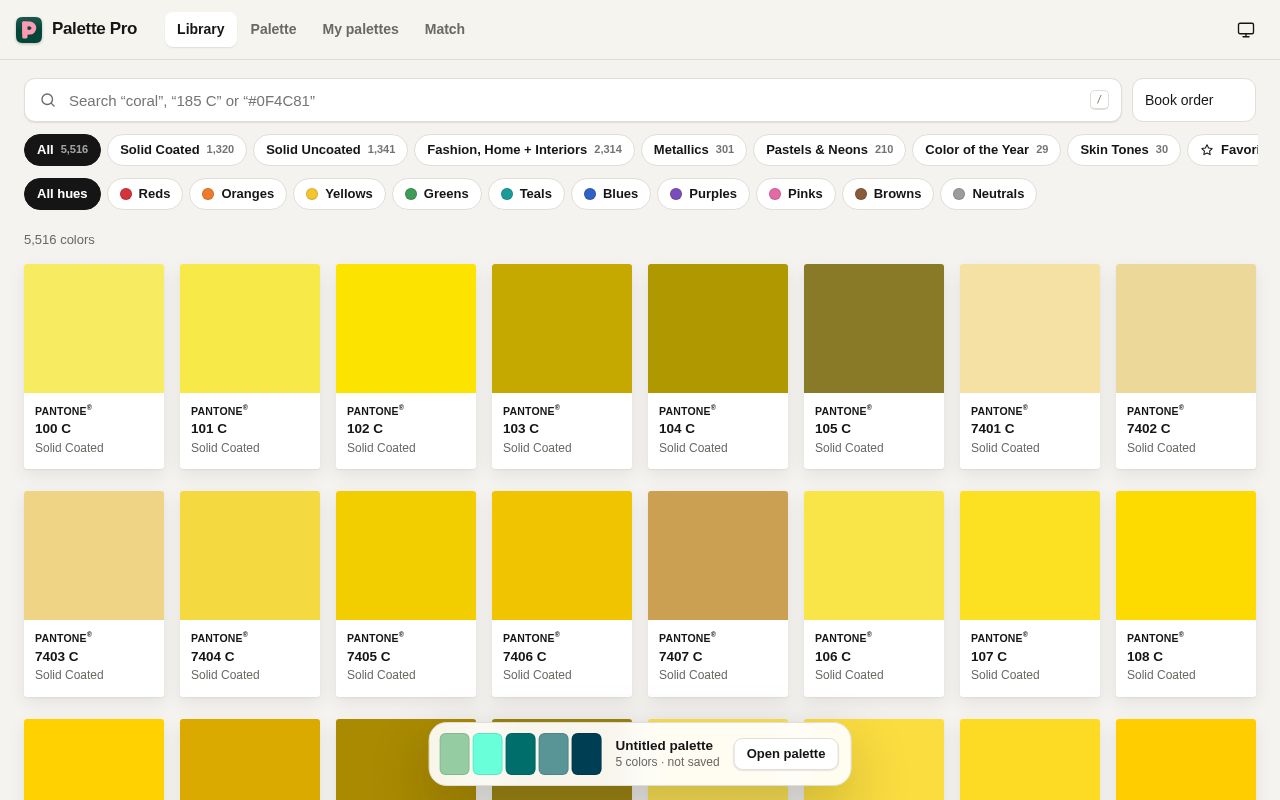1280x800 pixels.
Task: Filter hues by Reds
Action: [145, 194]
